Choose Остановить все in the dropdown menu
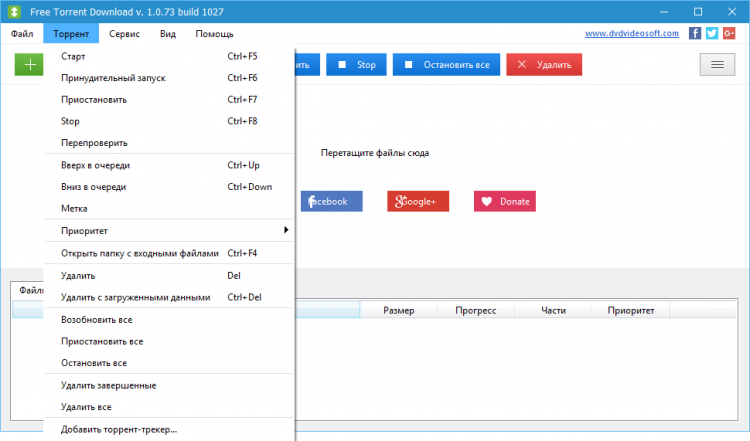Viewport: 750px width, 441px height. click(169, 363)
